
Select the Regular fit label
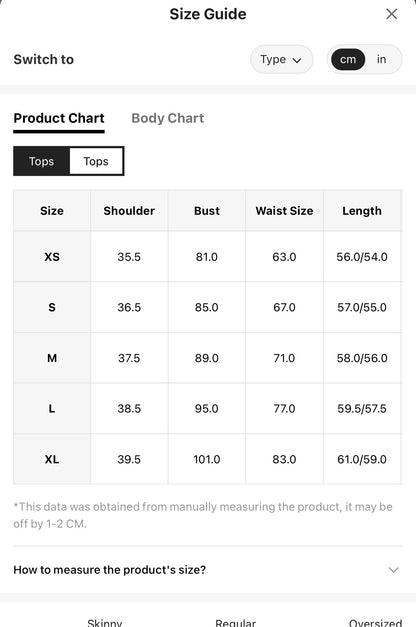click(x=235, y=622)
